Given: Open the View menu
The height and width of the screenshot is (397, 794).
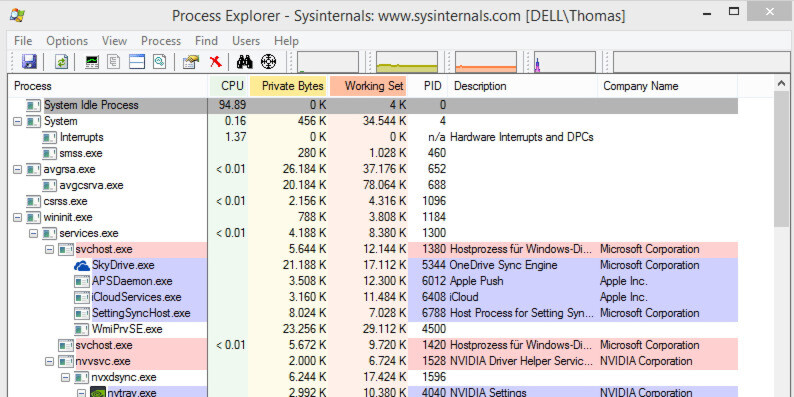Looking at the screenshot, I should pyautogui.click(x=114, y=41).
